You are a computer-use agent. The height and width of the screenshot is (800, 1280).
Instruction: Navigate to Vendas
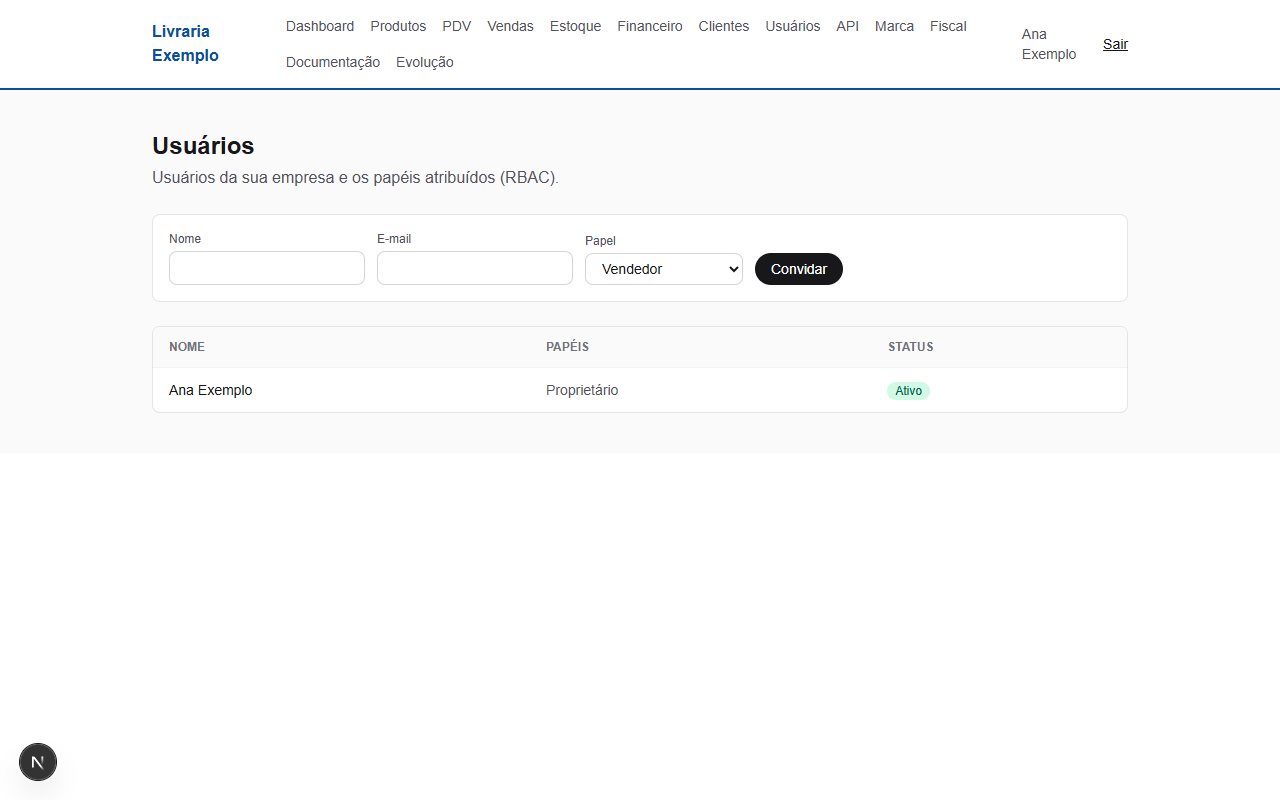[510, 26]
